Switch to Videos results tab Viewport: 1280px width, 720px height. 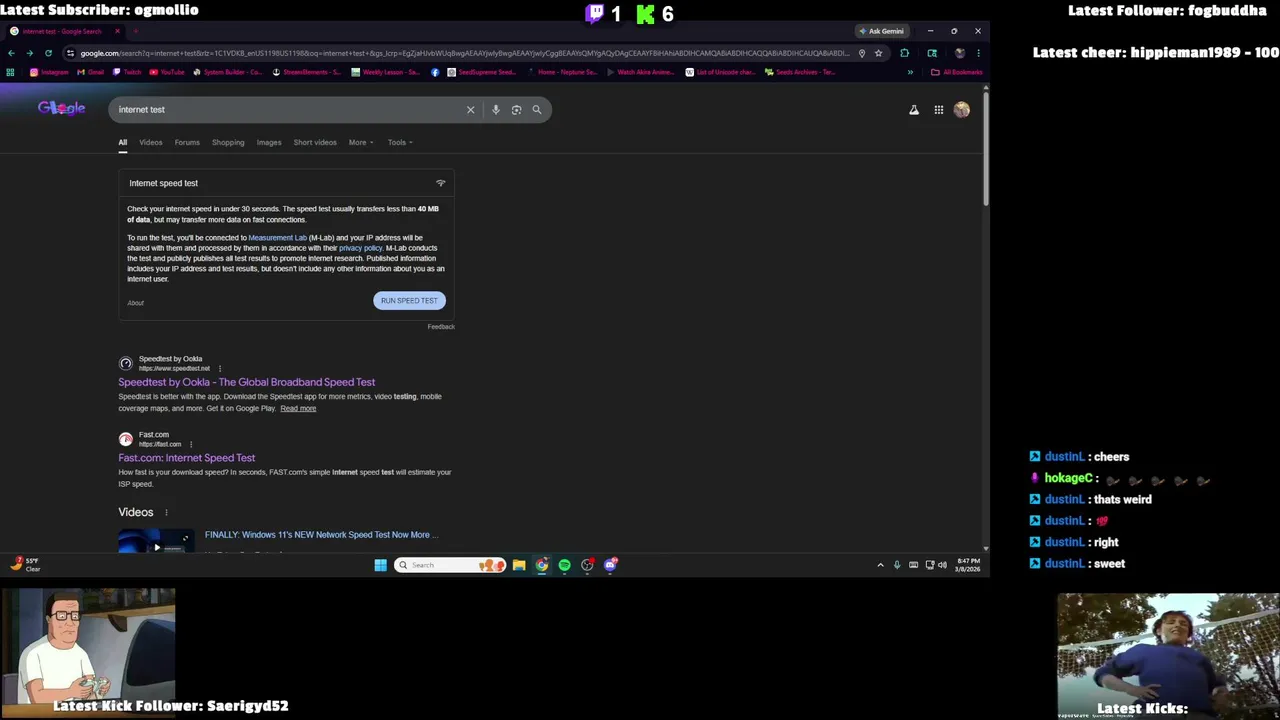tap(151, 142)
